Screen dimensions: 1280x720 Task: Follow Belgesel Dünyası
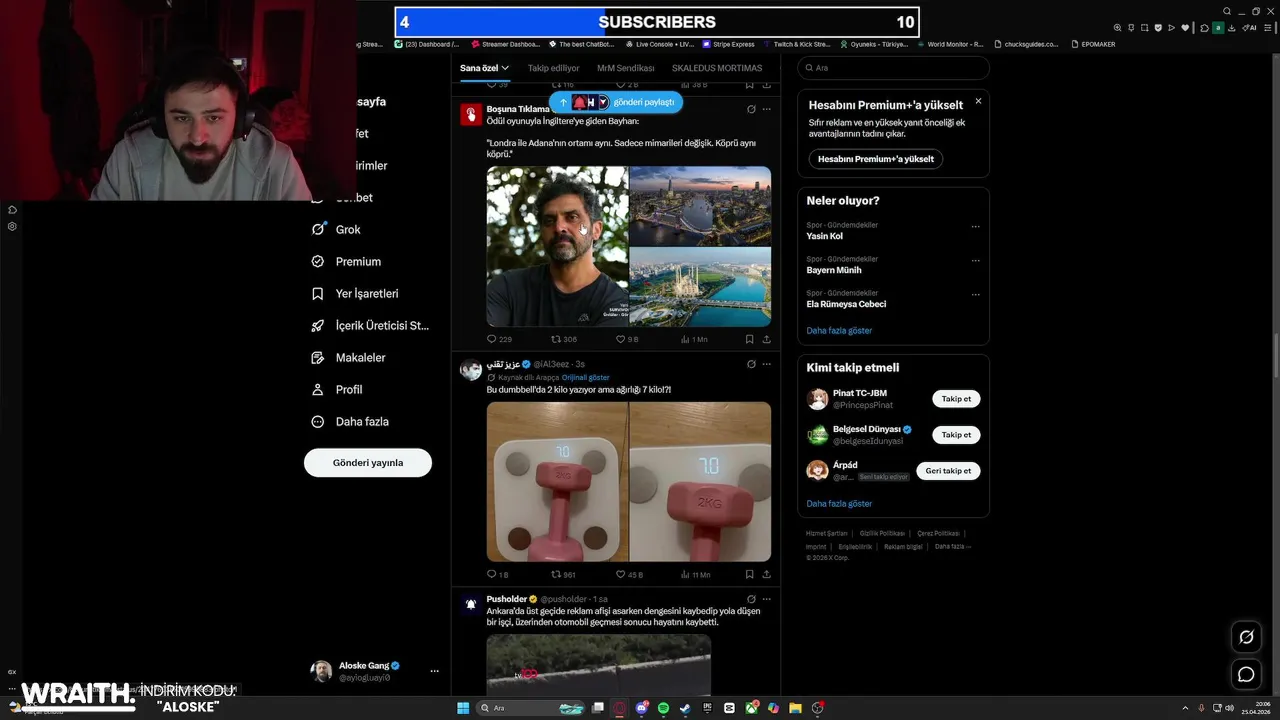tap(956, 435)
